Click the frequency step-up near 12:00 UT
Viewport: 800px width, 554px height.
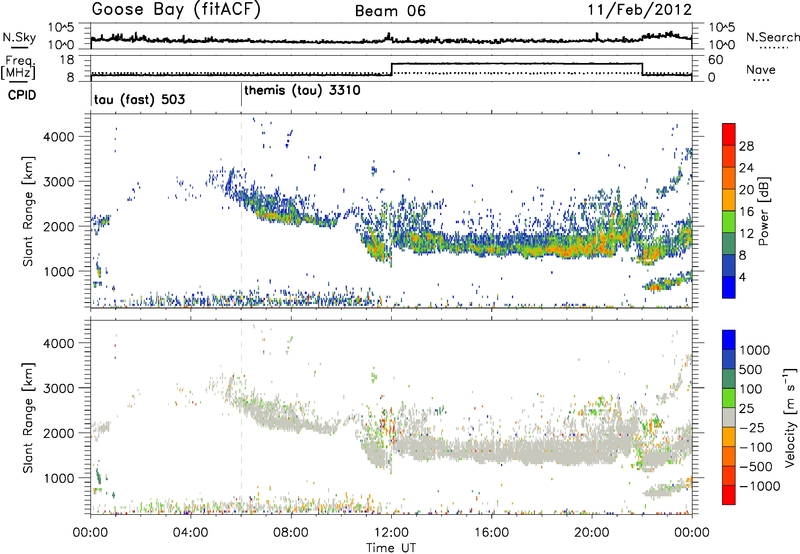coord(391,69)
